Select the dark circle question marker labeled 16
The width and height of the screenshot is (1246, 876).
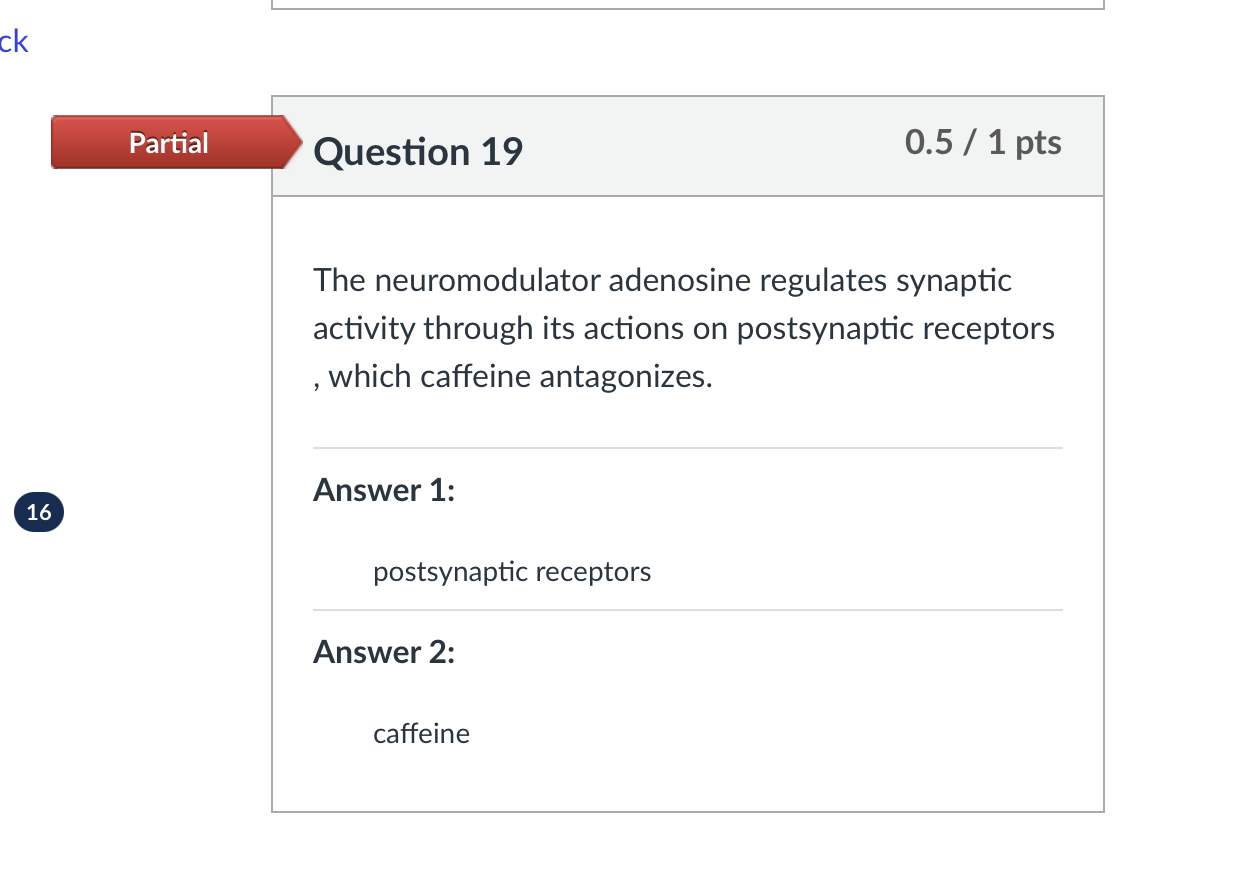38,511
